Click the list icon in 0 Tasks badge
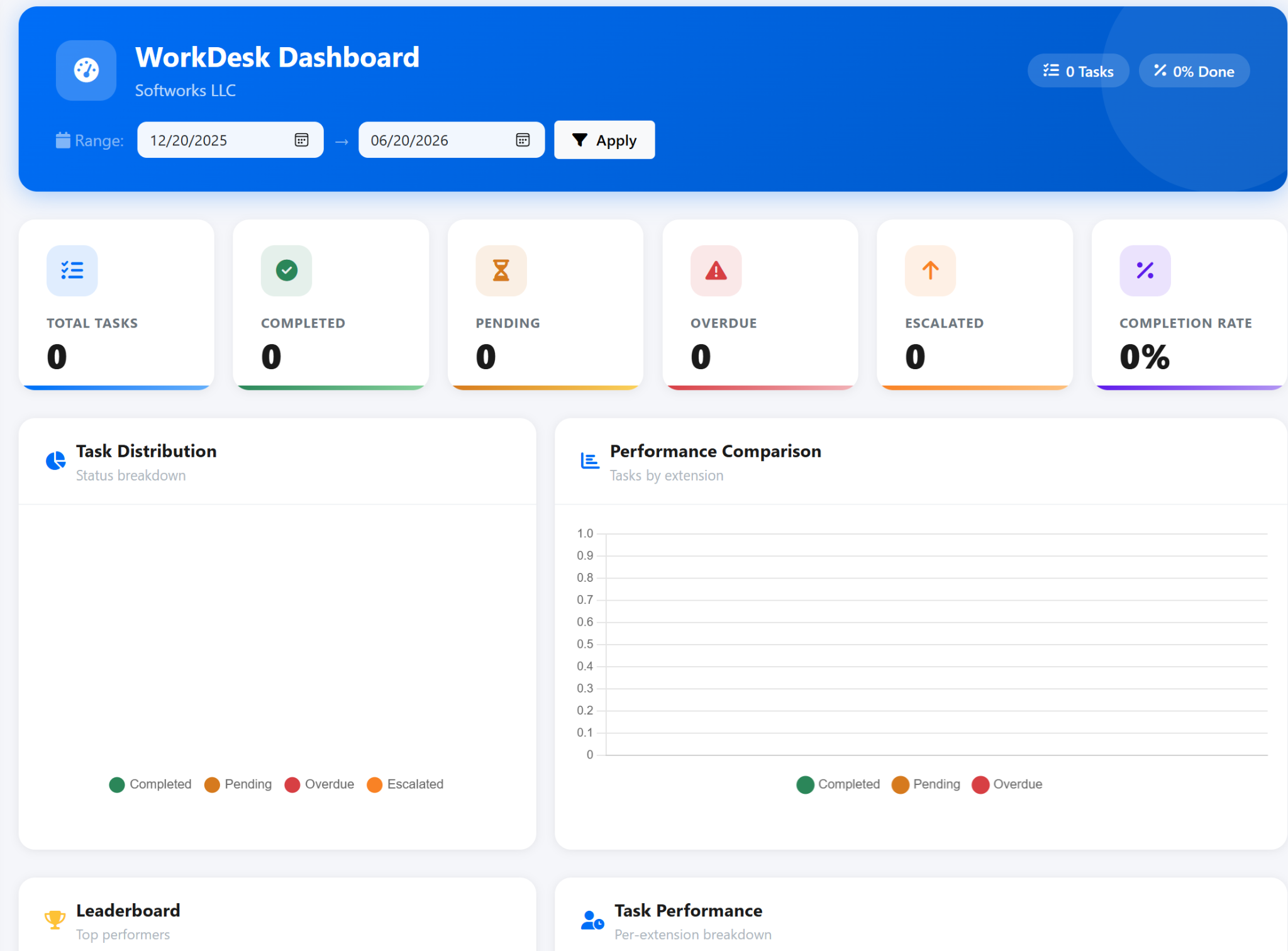The image size is (1288, 951). click(1051, 70)
